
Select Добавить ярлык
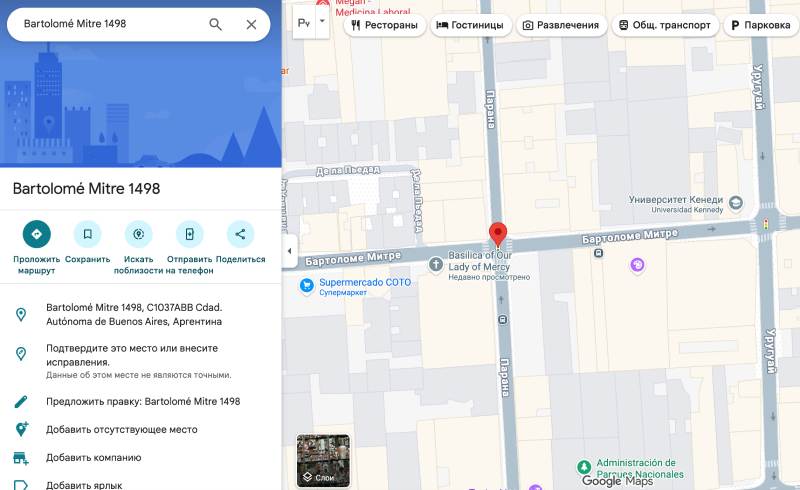140,483
